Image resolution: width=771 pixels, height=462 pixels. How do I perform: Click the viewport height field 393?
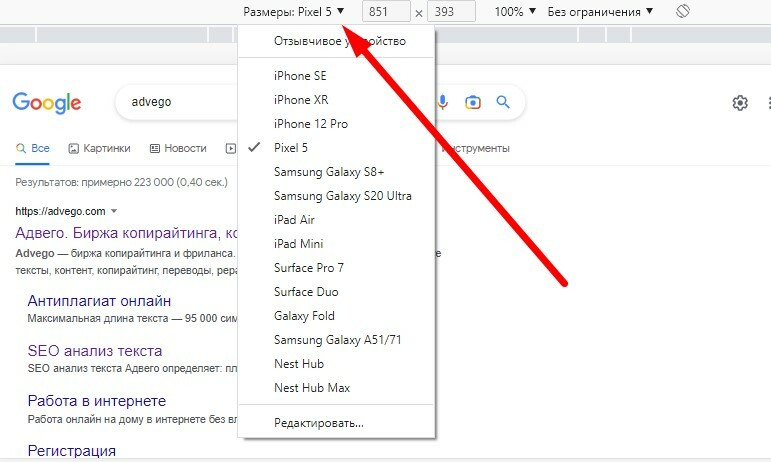(450, 12)
